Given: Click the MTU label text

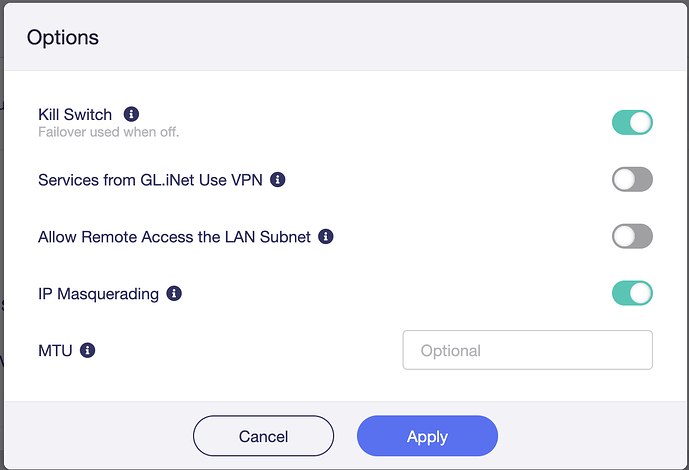Looking at the screenshot, I should pyautogui.click(x=55, y=352).
